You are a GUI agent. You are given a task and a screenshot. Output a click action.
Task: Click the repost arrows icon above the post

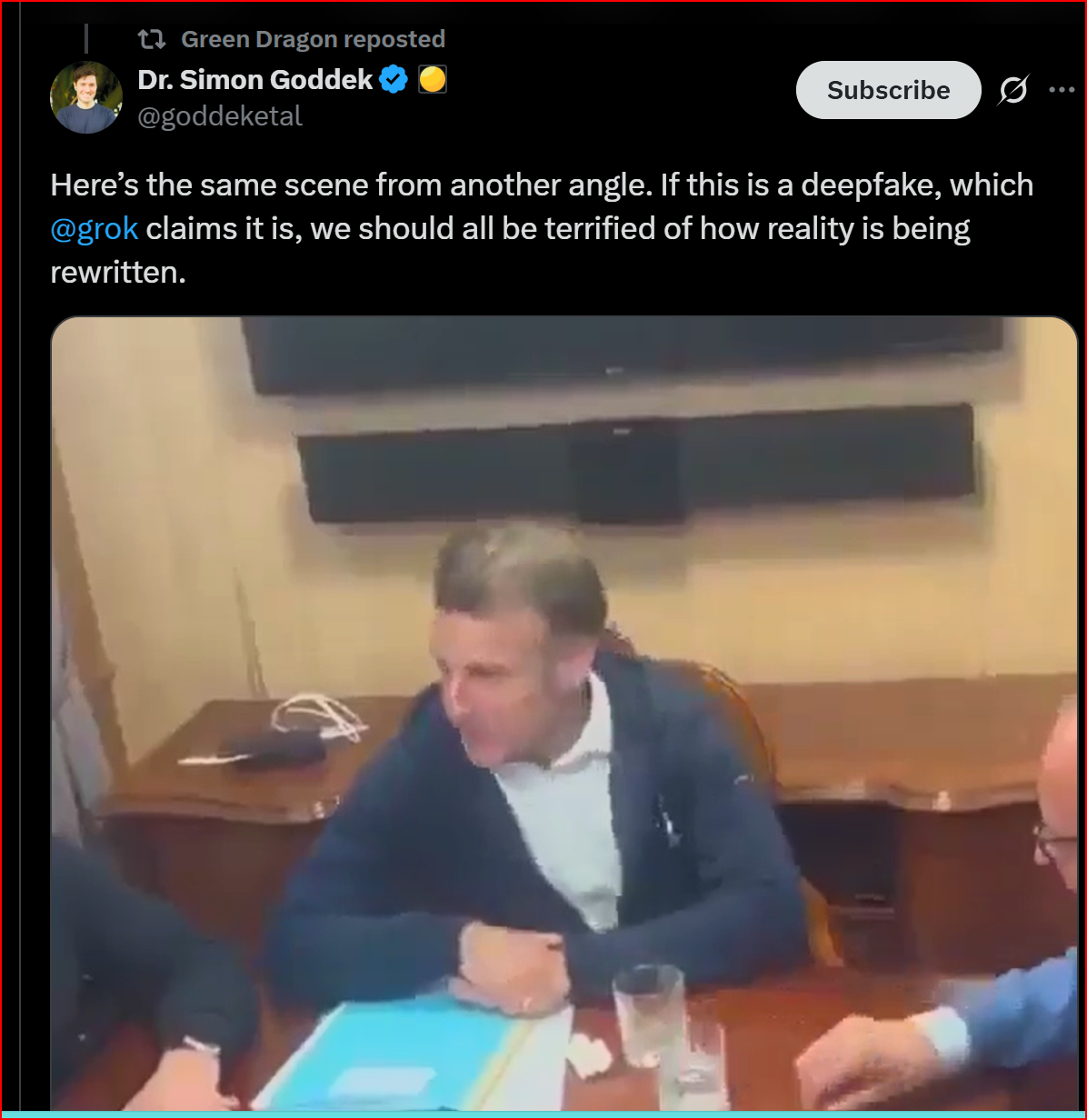coord(151,39)
